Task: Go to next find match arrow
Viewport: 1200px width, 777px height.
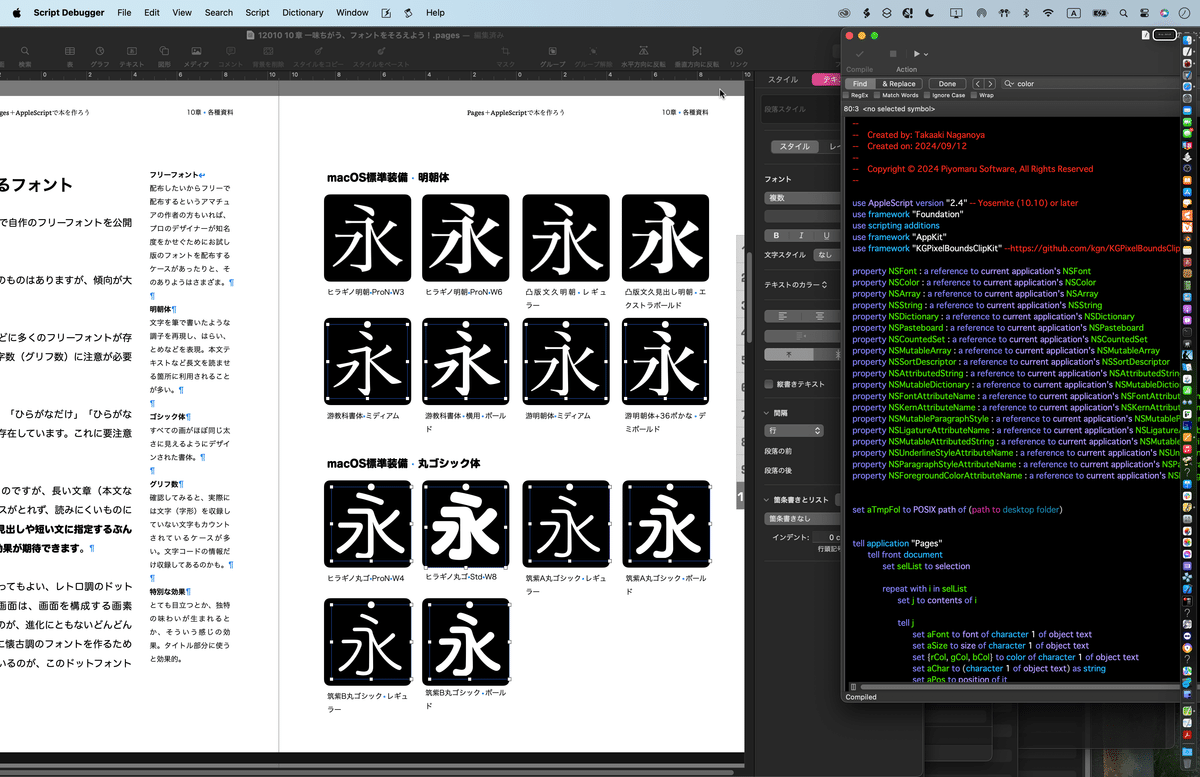Action: point(990,84)
